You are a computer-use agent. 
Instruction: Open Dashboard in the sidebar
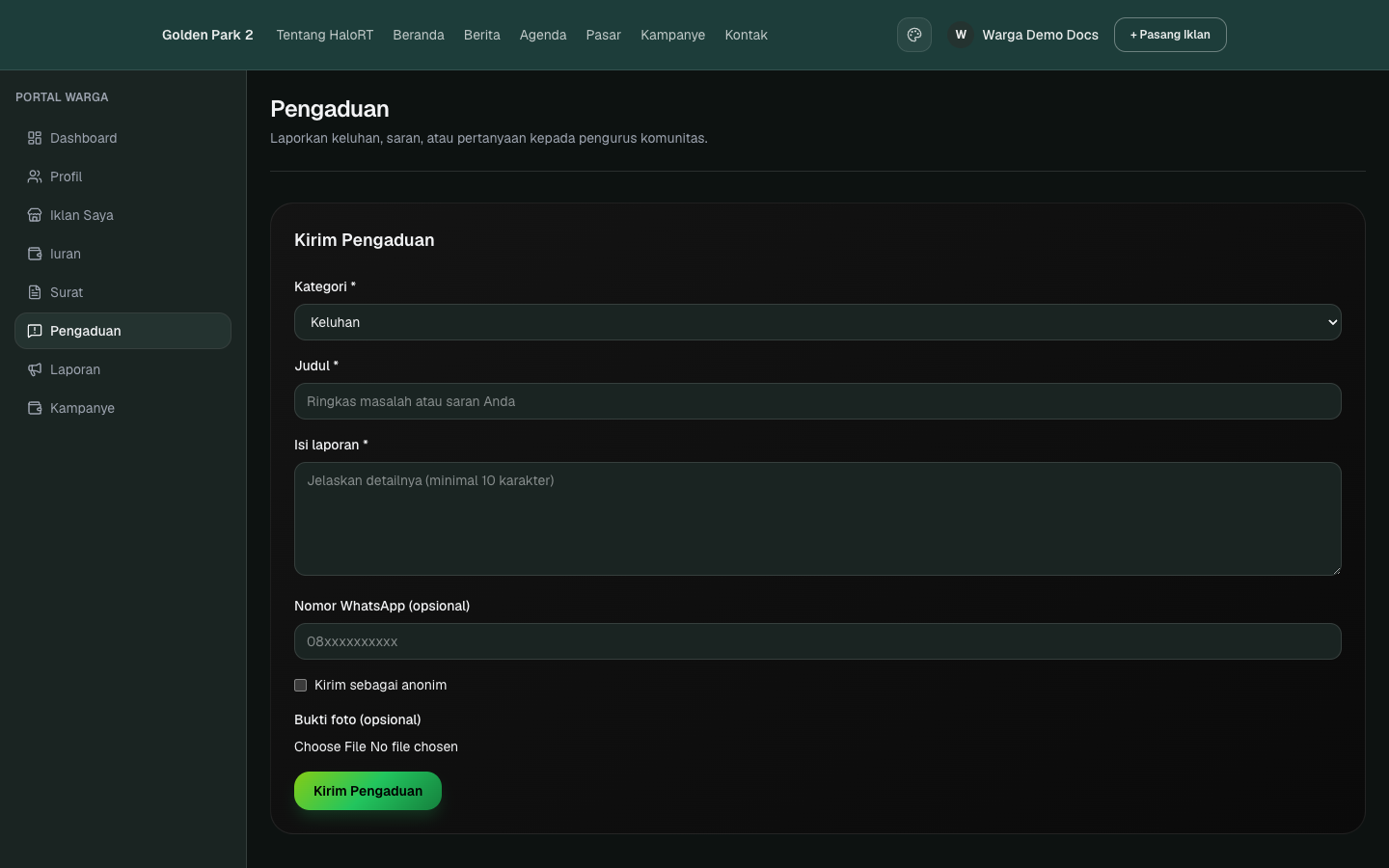(123, 138)
